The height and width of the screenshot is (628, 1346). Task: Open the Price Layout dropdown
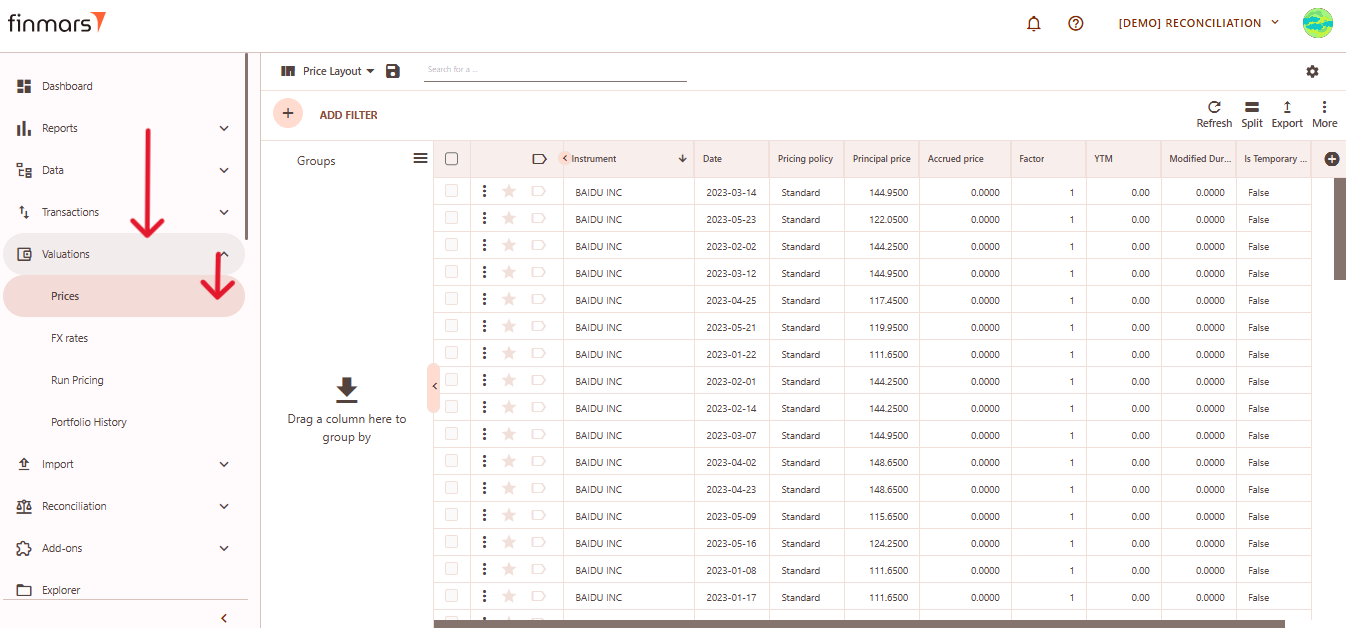click(328, 71)
